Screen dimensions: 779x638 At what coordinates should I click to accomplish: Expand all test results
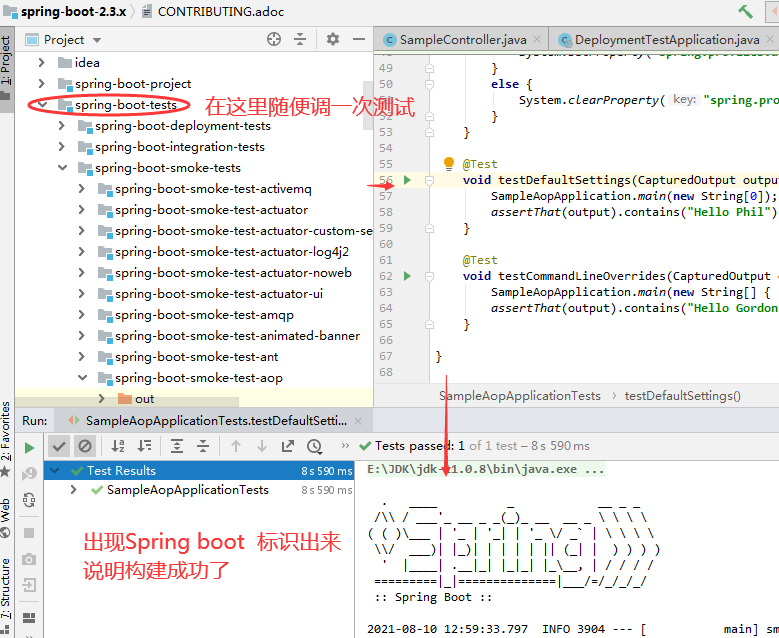click(x=177, y=446)
